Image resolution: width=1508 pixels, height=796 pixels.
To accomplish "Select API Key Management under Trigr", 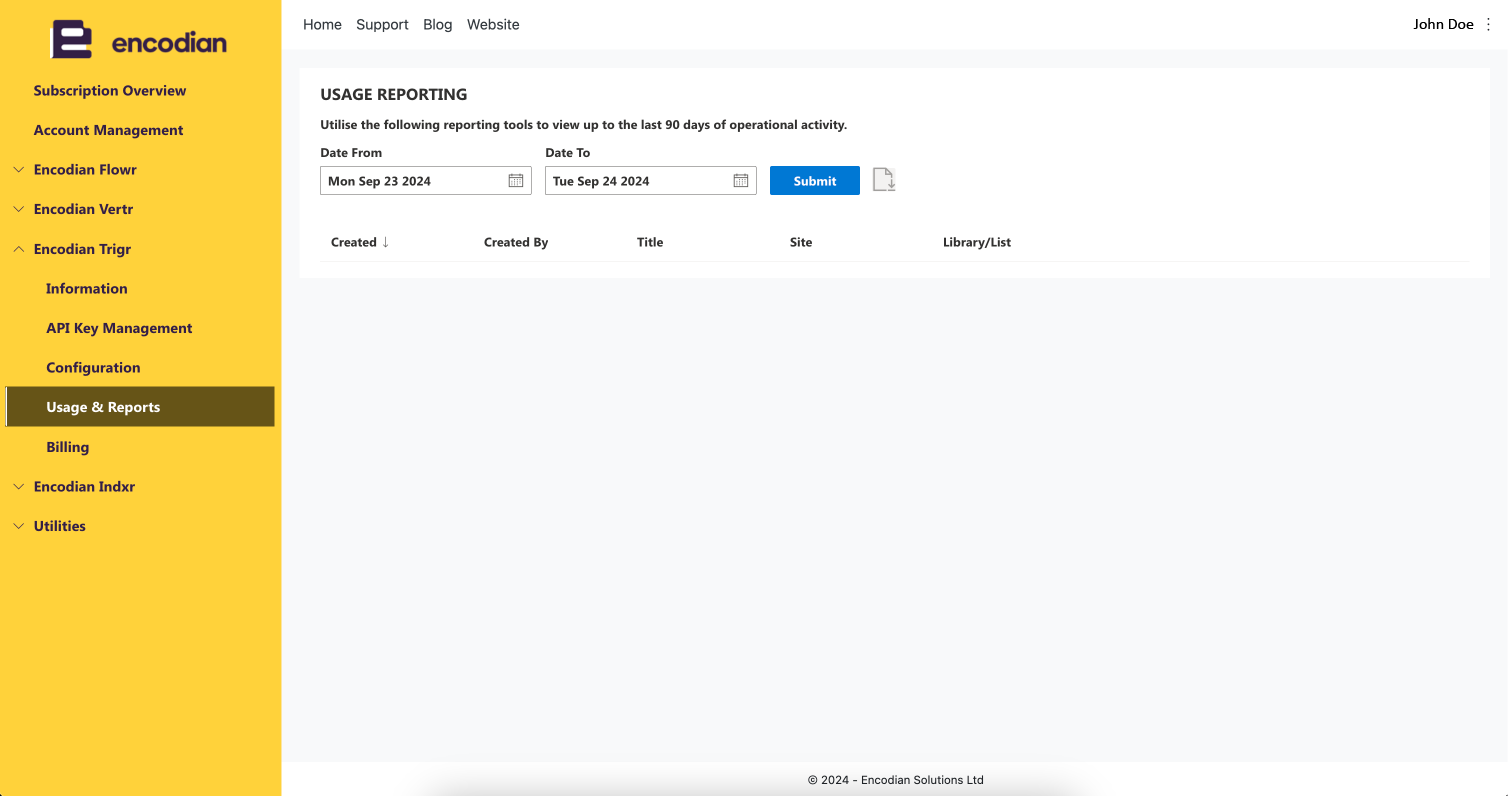I will coord(119,328).
